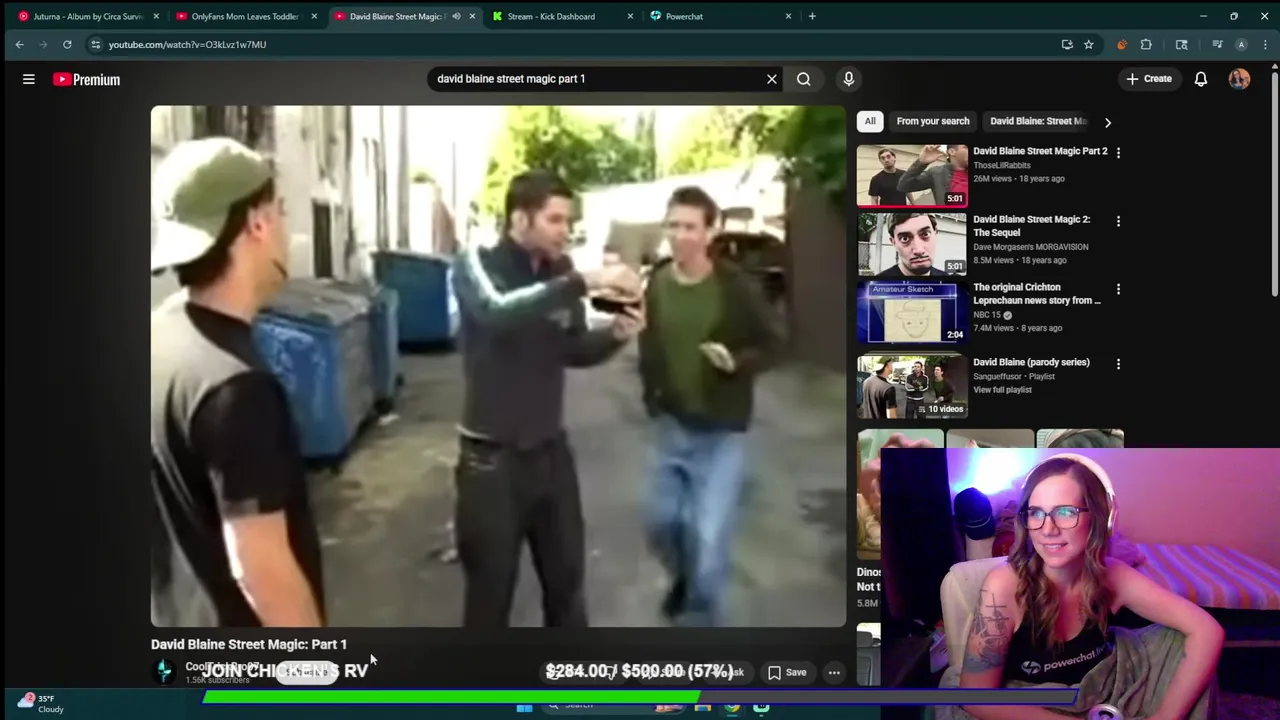Open options for David Blaine parody series

coord(1118,364)
